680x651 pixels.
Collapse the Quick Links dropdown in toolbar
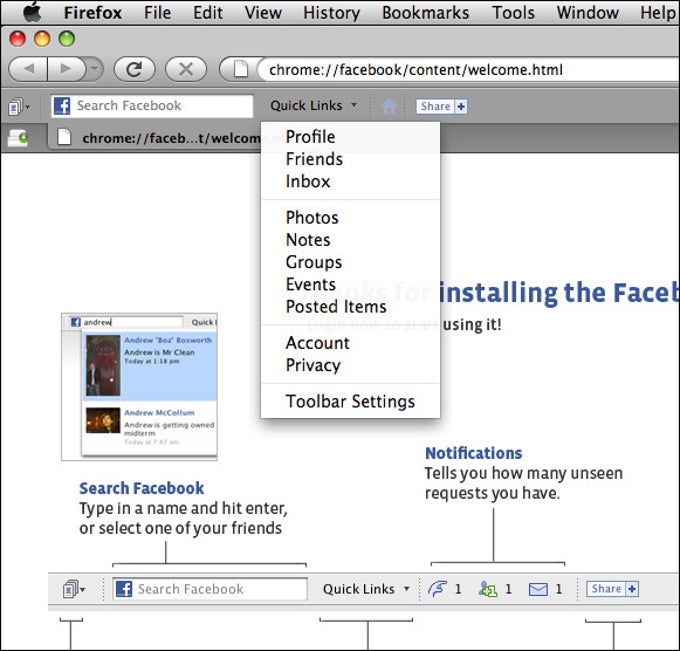314,105
